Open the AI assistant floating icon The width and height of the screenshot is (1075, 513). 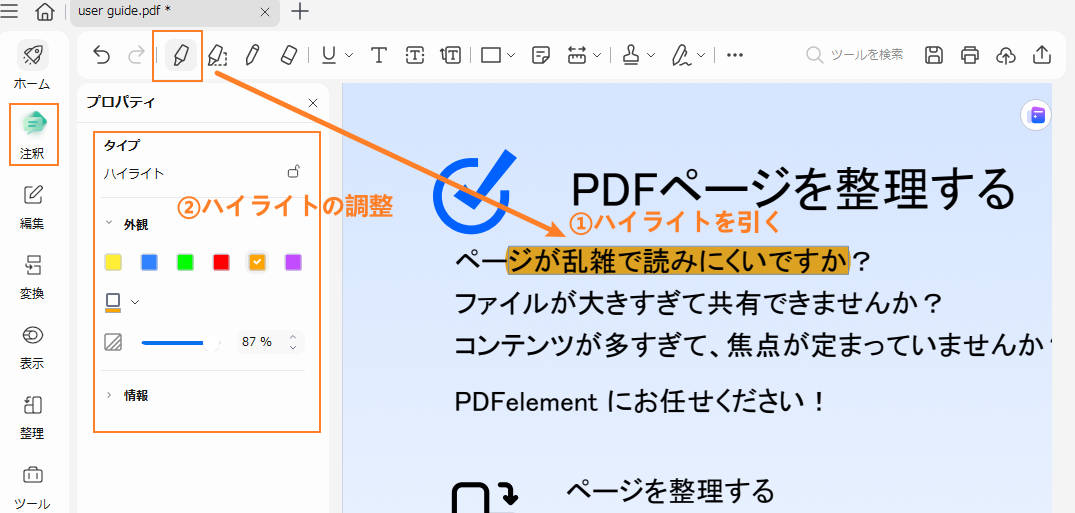tap(1037, 115)
